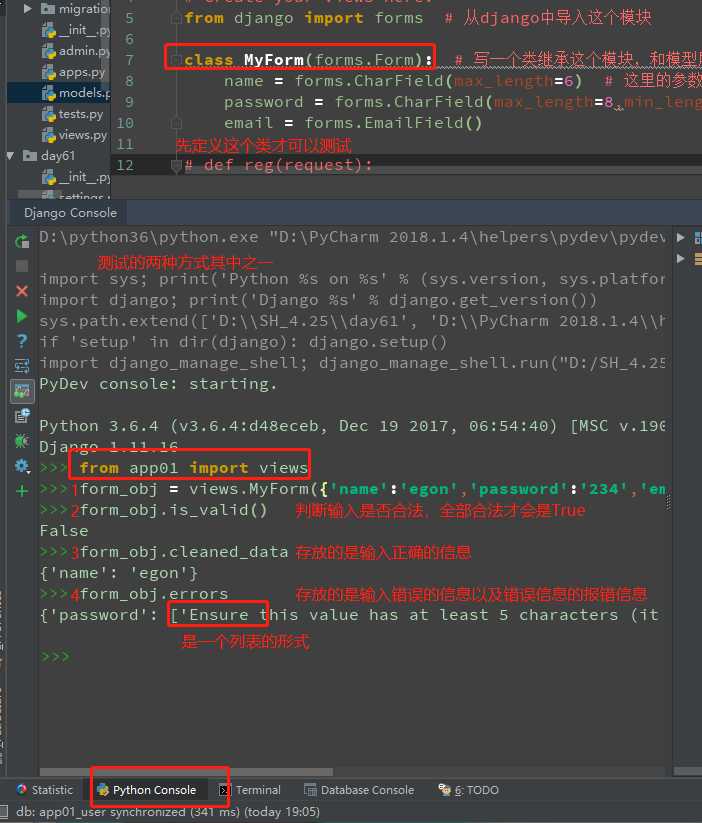Click the Python file icon beside admin.py

pyautogui.click(x=49, y=51)
